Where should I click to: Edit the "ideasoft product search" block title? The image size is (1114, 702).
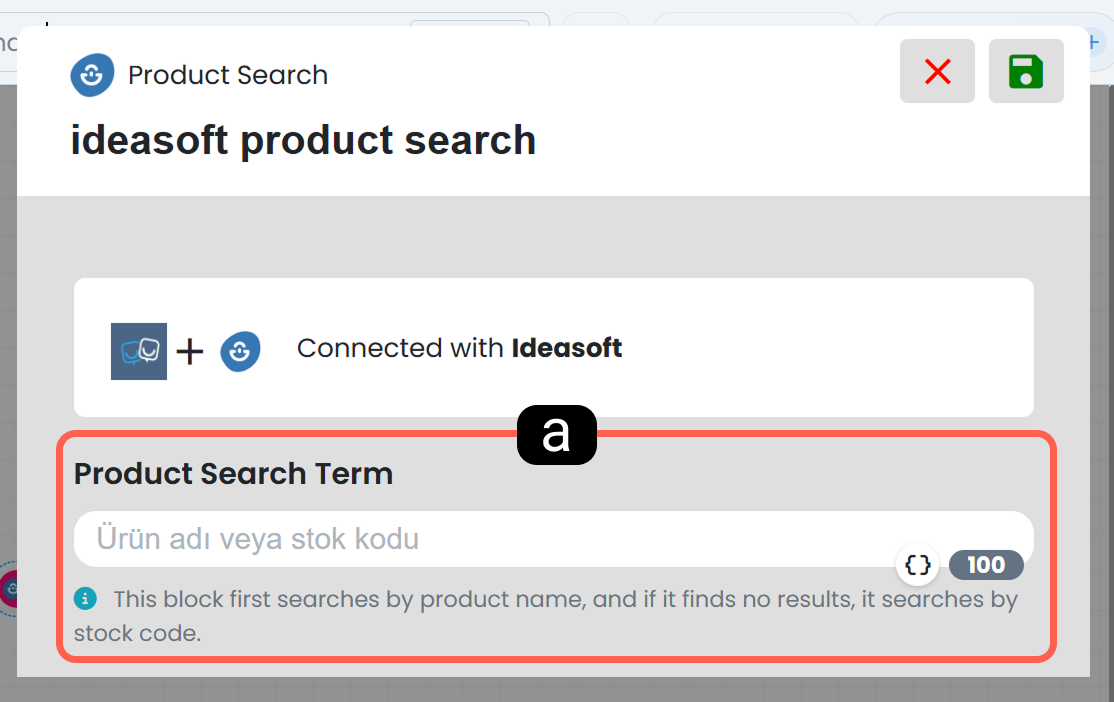(303, 140)
